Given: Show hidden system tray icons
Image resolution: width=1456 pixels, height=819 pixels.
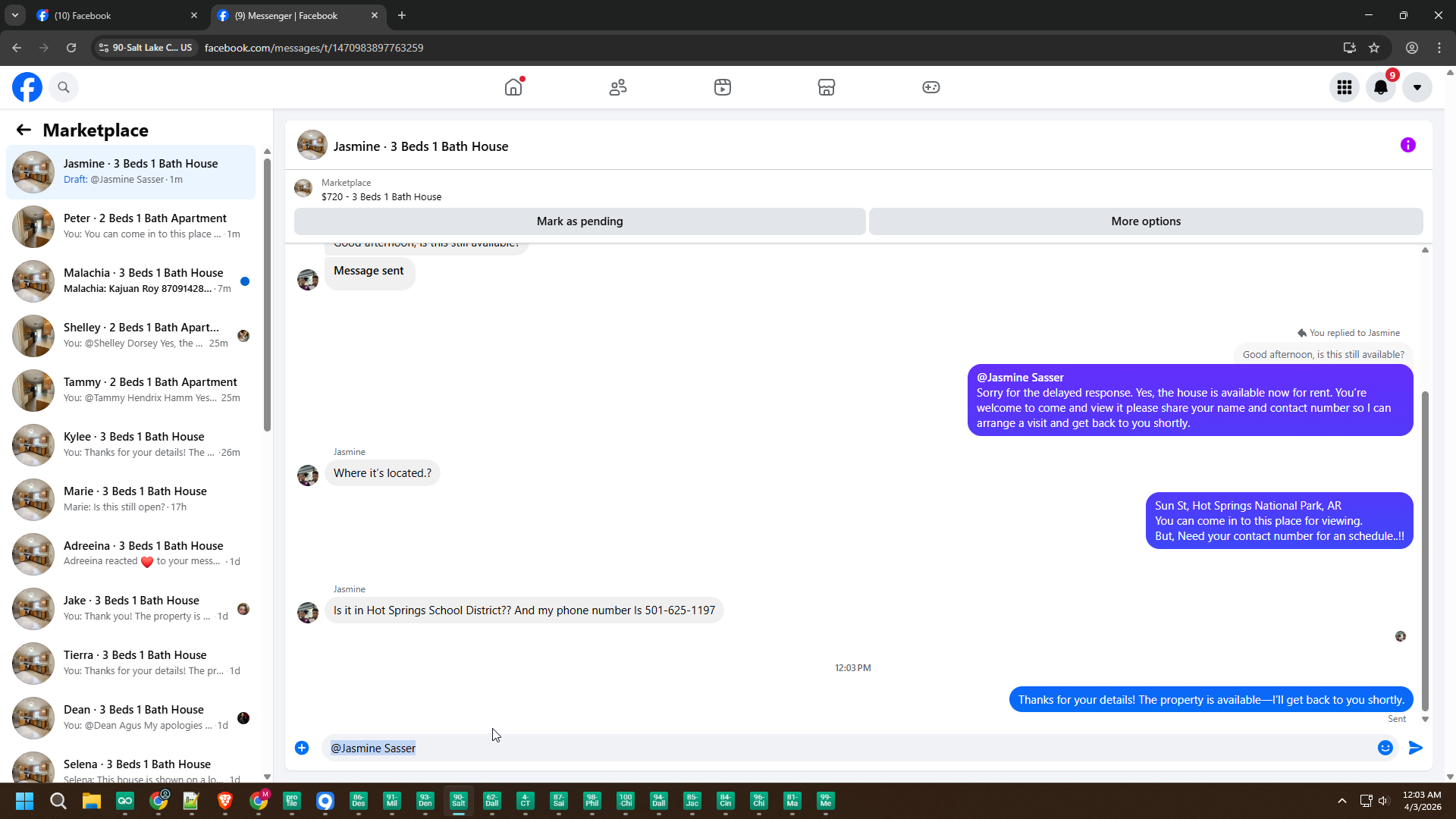Looking at the screenshot, I should coord(1342,801).
